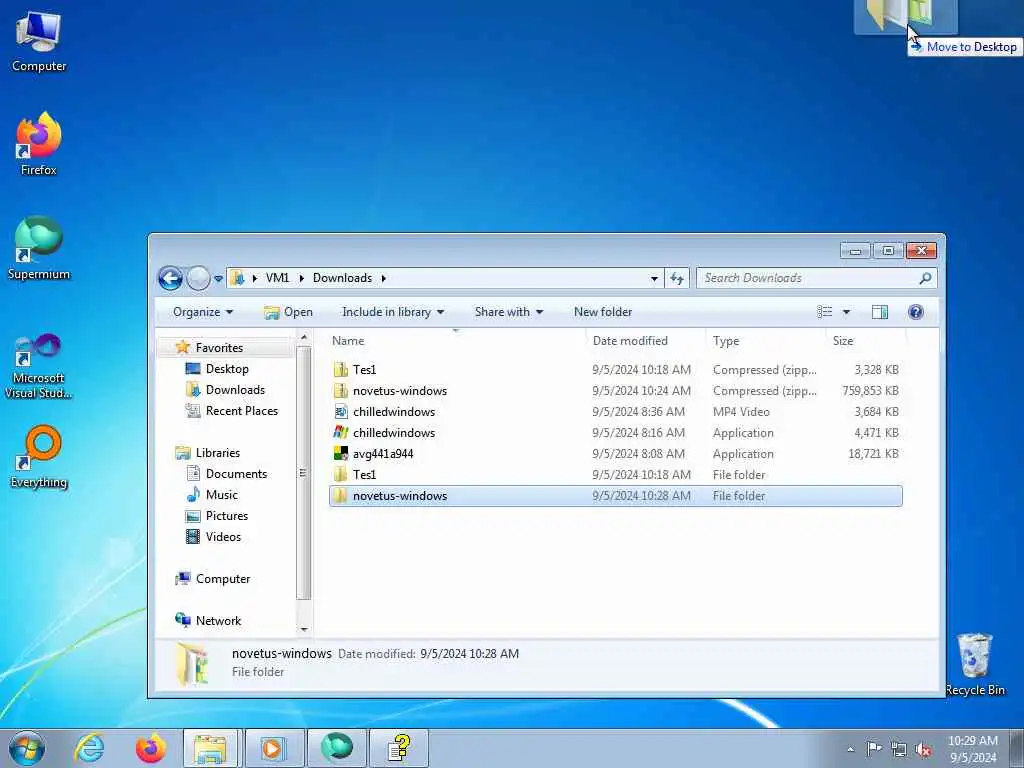Viewport: 1024px width, 768px height.
Task: Select the chilledwindows application file
Action: pyautogui.click(x=616, y=432)
